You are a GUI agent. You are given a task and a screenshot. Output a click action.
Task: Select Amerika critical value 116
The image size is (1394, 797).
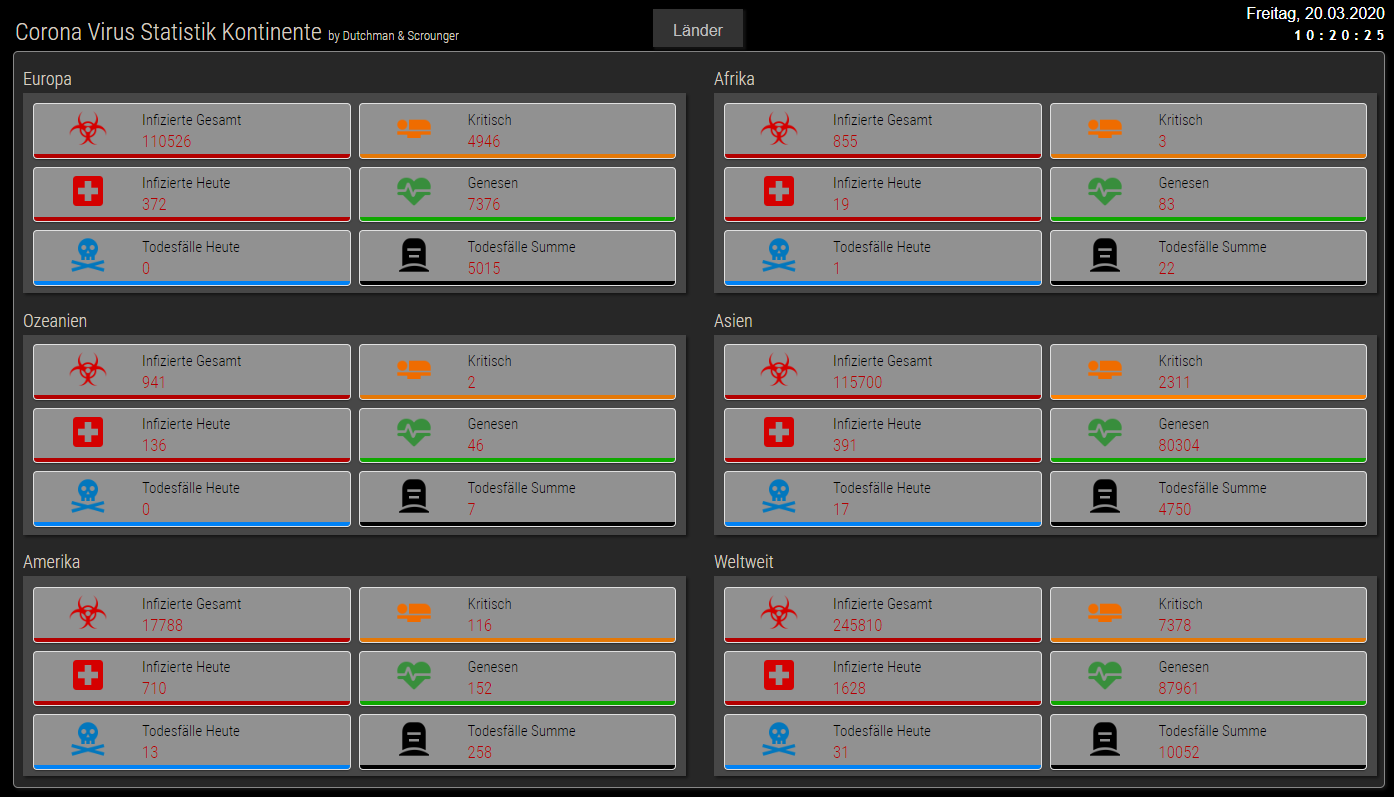coord(480,625)
